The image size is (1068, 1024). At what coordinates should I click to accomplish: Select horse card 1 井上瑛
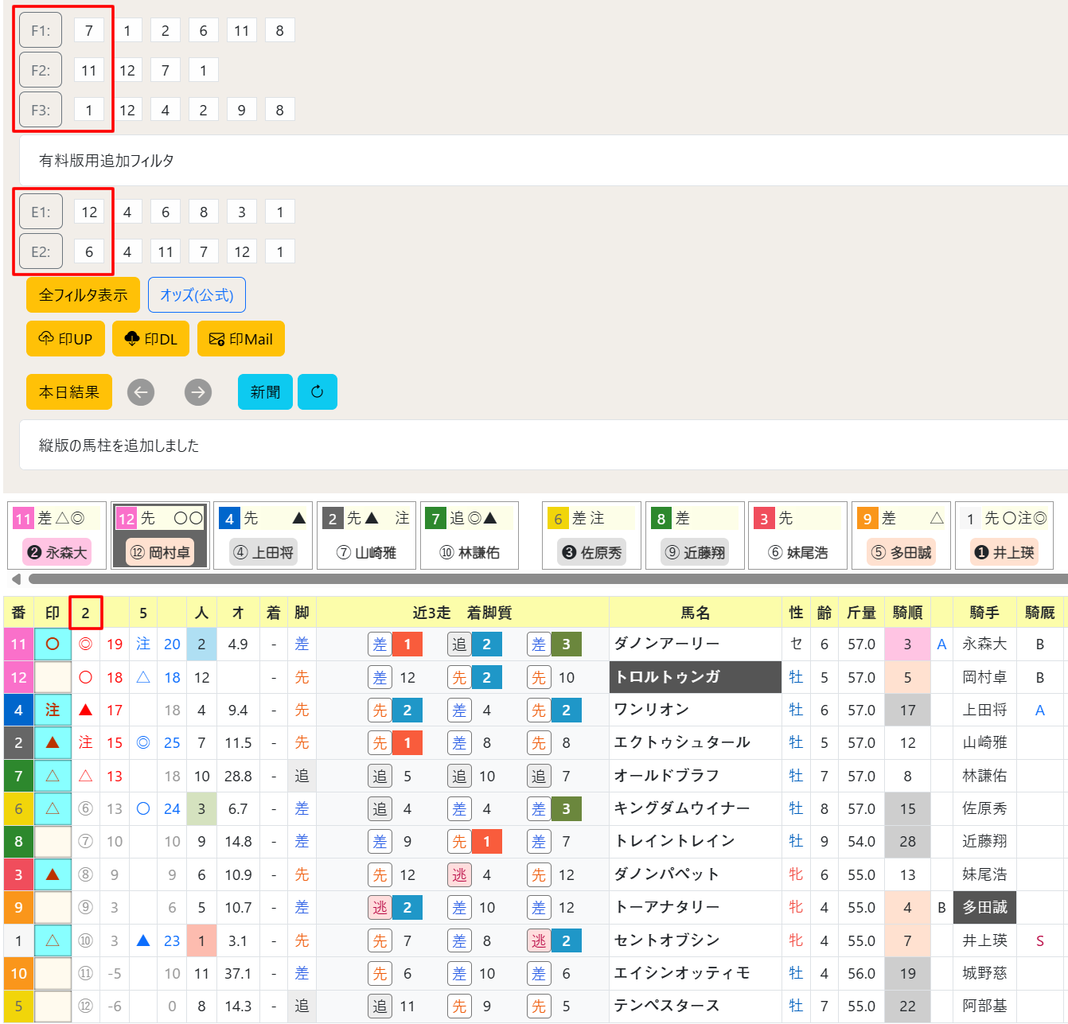tap(1005, 536)
